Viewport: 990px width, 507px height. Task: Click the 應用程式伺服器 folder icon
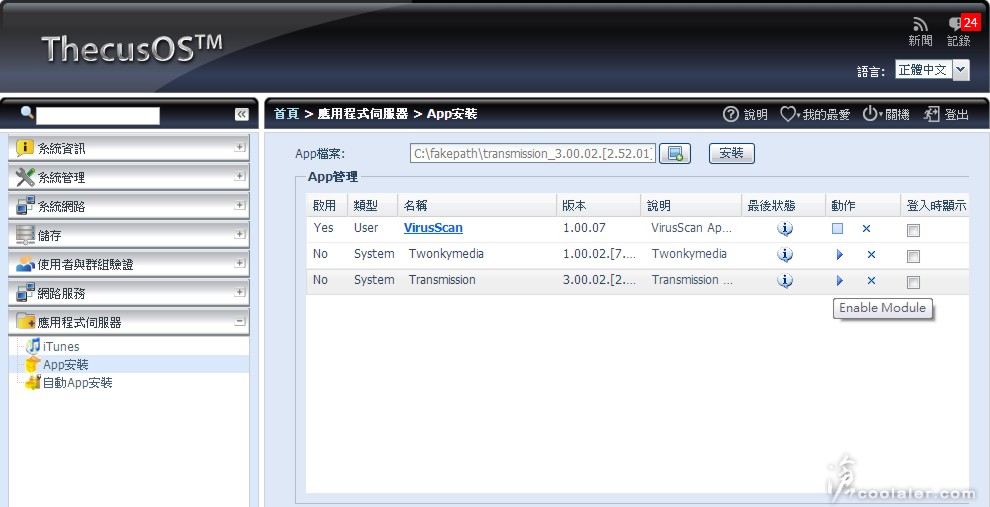pos(25,321)
